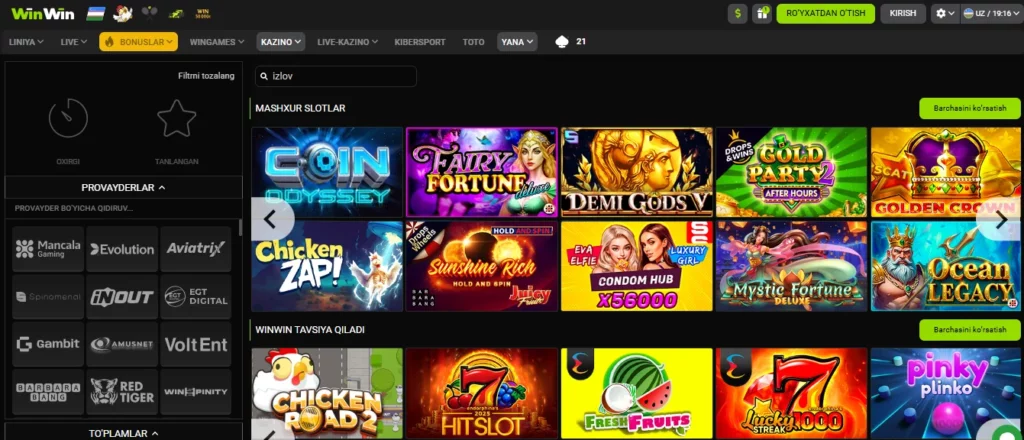
Task: Open the Uzbekistan flag shortcut icon
Action: [x=96, y=13]
